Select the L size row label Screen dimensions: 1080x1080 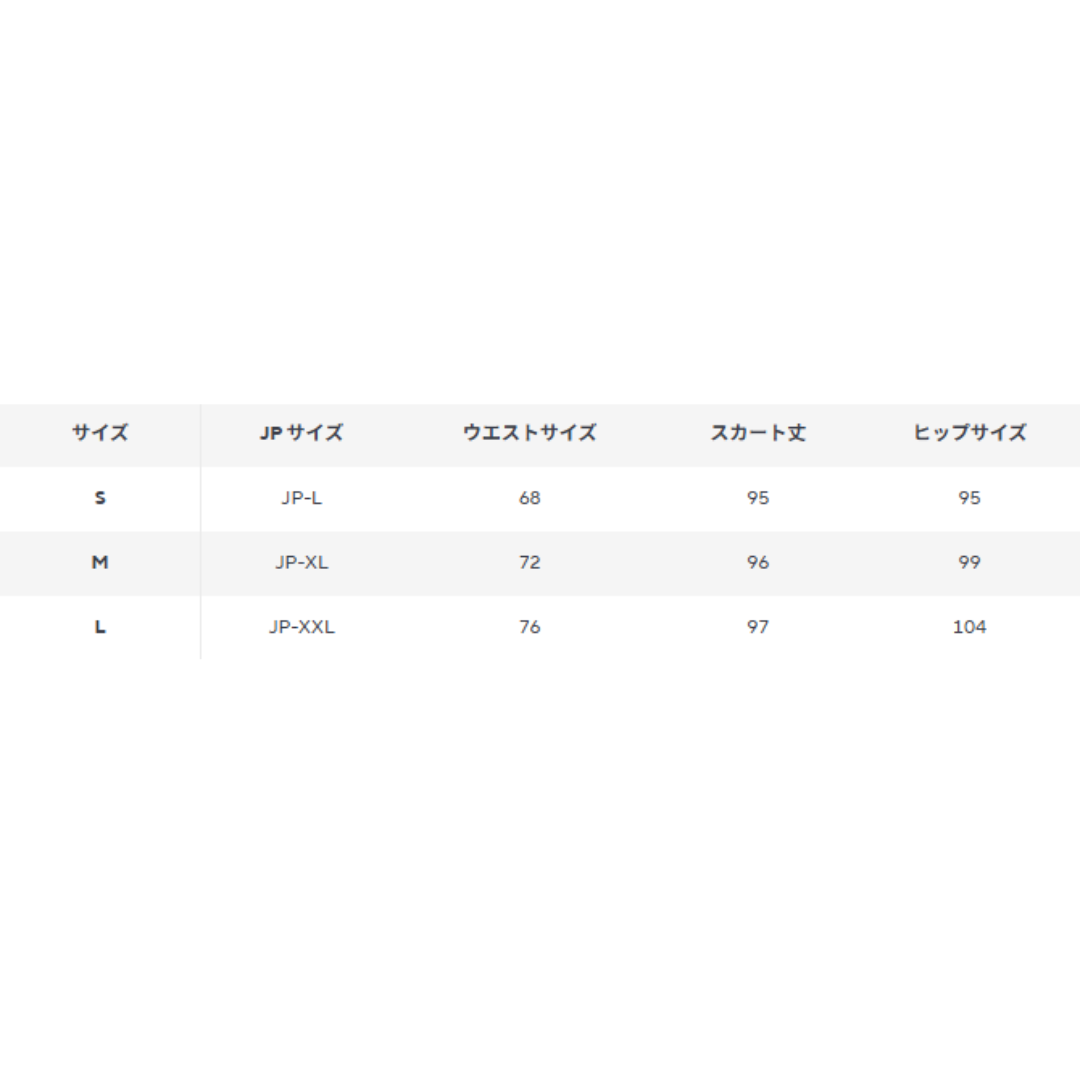pyautogui.click(x=100, y=627)
